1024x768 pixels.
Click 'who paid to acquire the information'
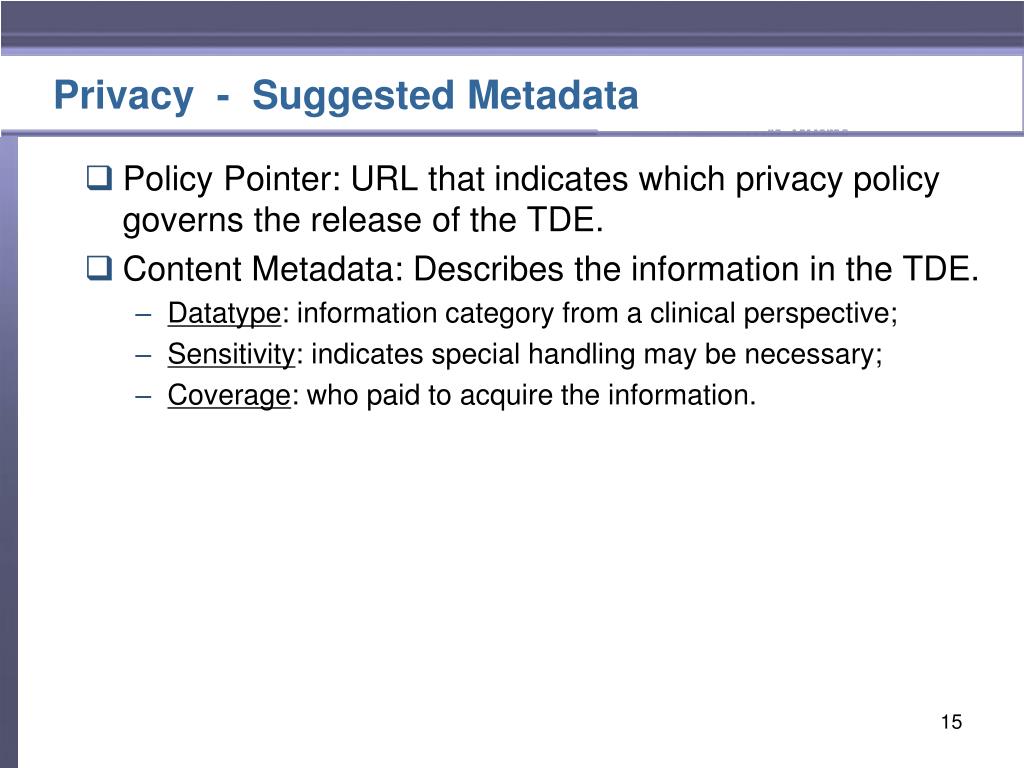pyautogui.click(x=527, y=396)
